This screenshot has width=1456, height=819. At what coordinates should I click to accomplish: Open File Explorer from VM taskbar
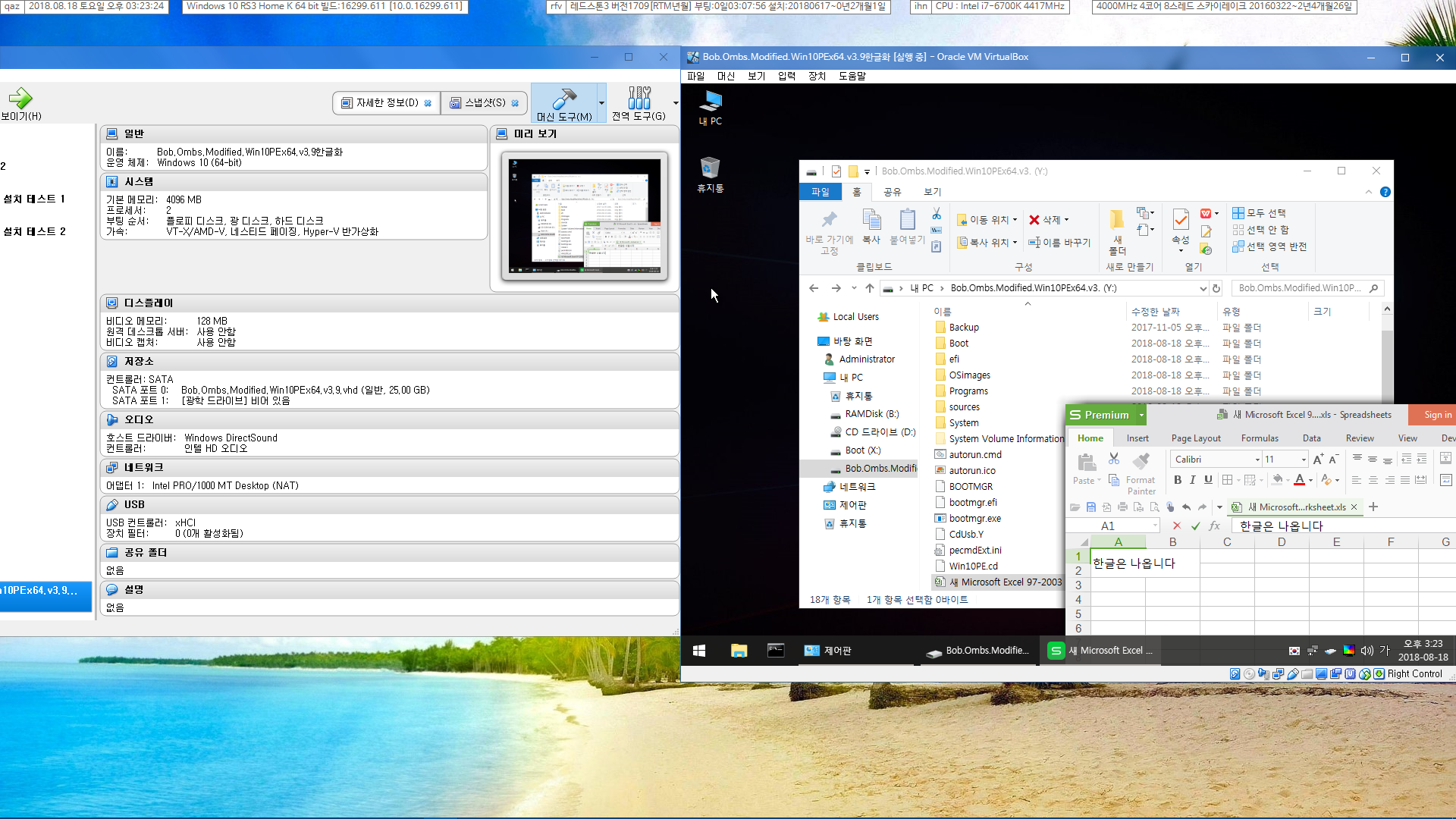click(x=739, y=651)
